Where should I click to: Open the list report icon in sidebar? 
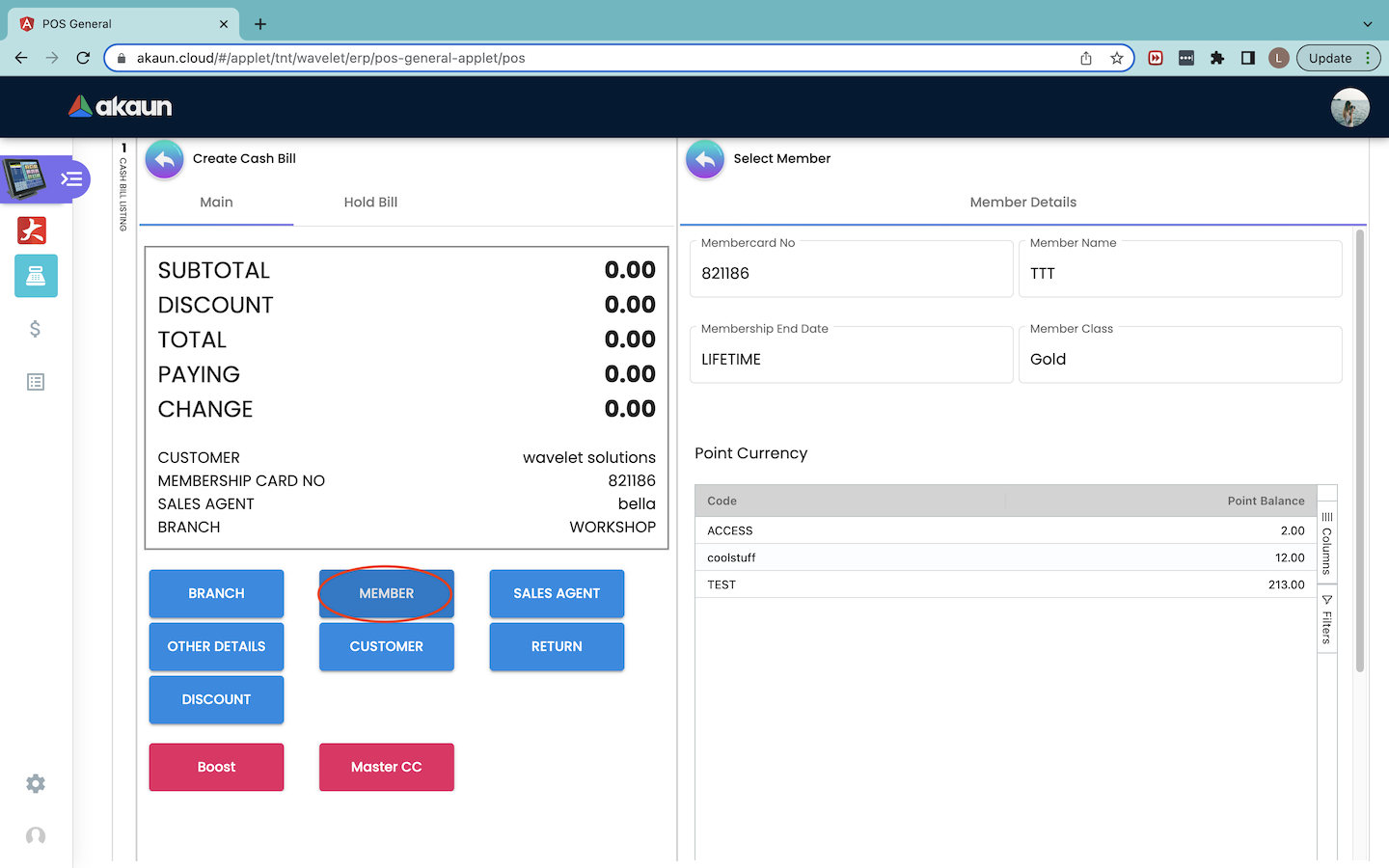36,382
